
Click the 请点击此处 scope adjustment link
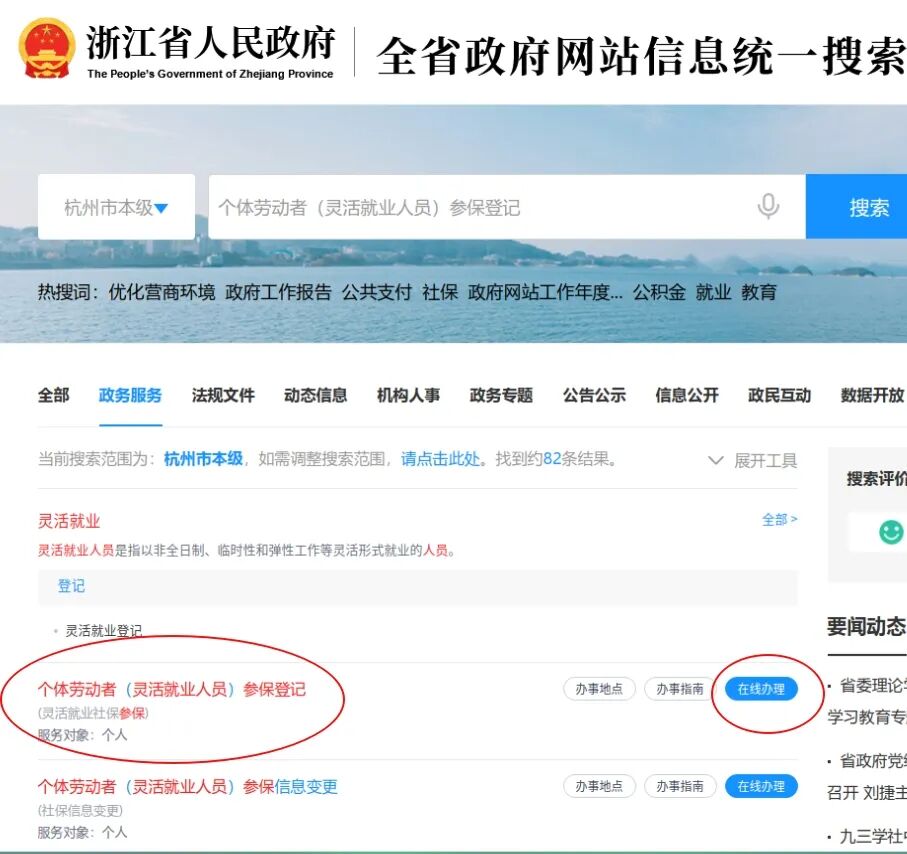pyautogui.click(x=440, y=459)
